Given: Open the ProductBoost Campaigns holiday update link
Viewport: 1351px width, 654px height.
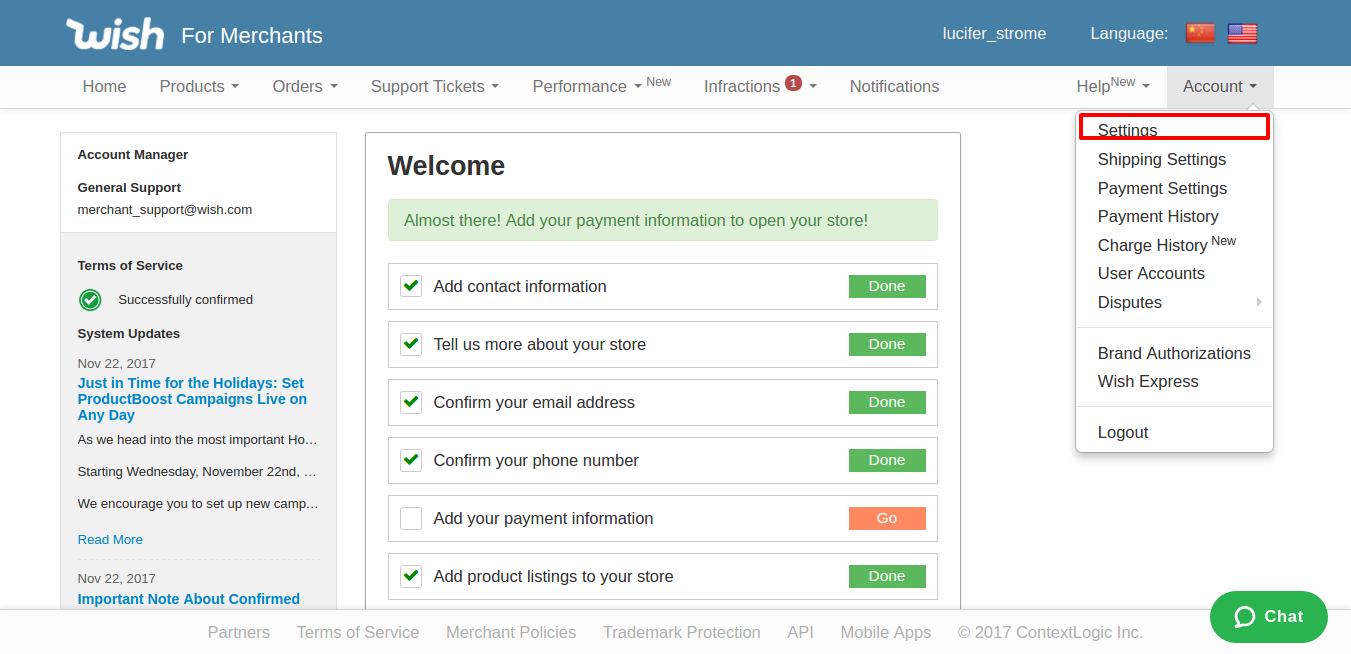Looking at the screenshot, I should click(x=192, y=399).
